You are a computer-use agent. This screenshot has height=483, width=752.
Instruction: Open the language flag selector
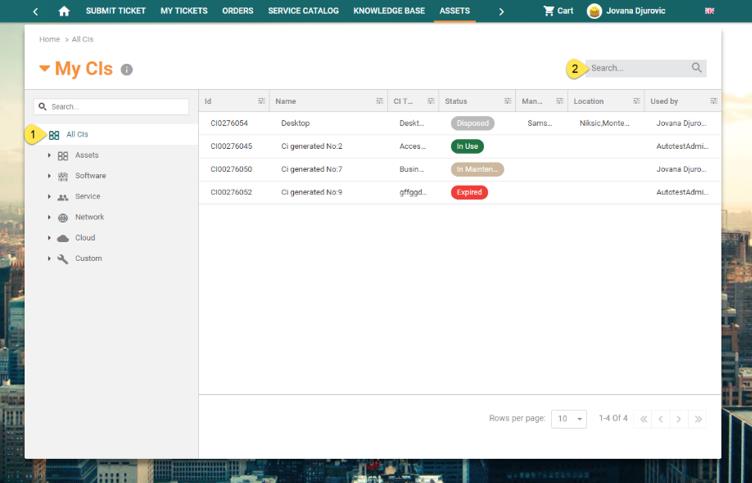click(x=709, y=11)
